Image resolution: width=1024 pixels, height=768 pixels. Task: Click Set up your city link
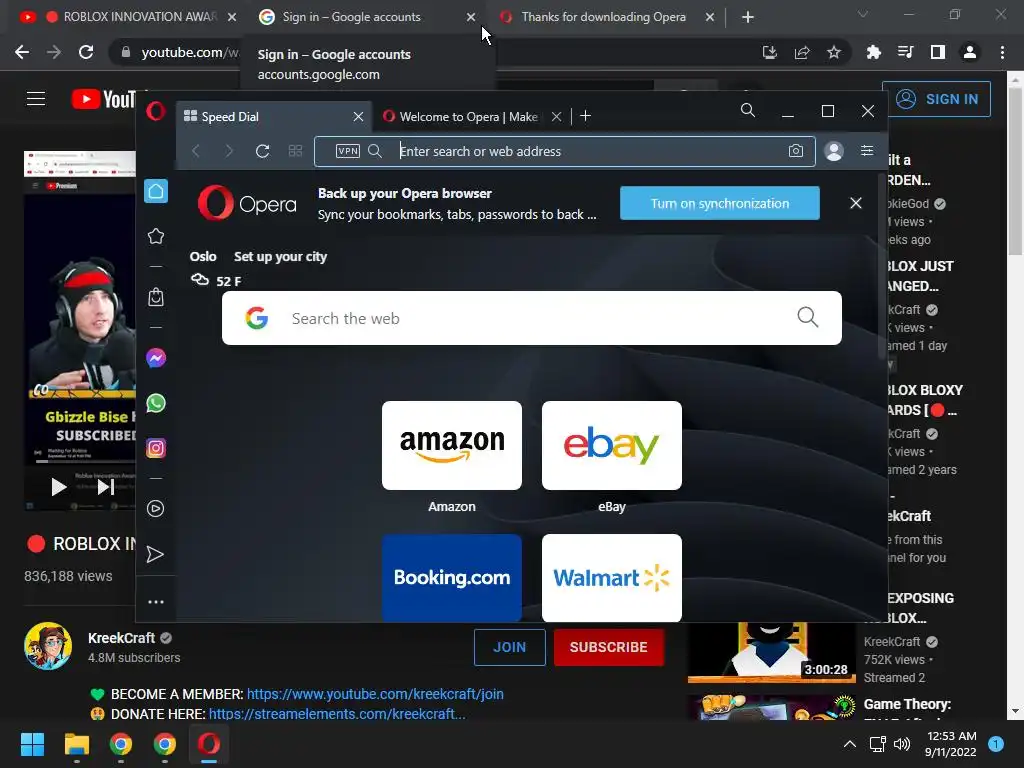pyautogui.click(x=280, y=257)
